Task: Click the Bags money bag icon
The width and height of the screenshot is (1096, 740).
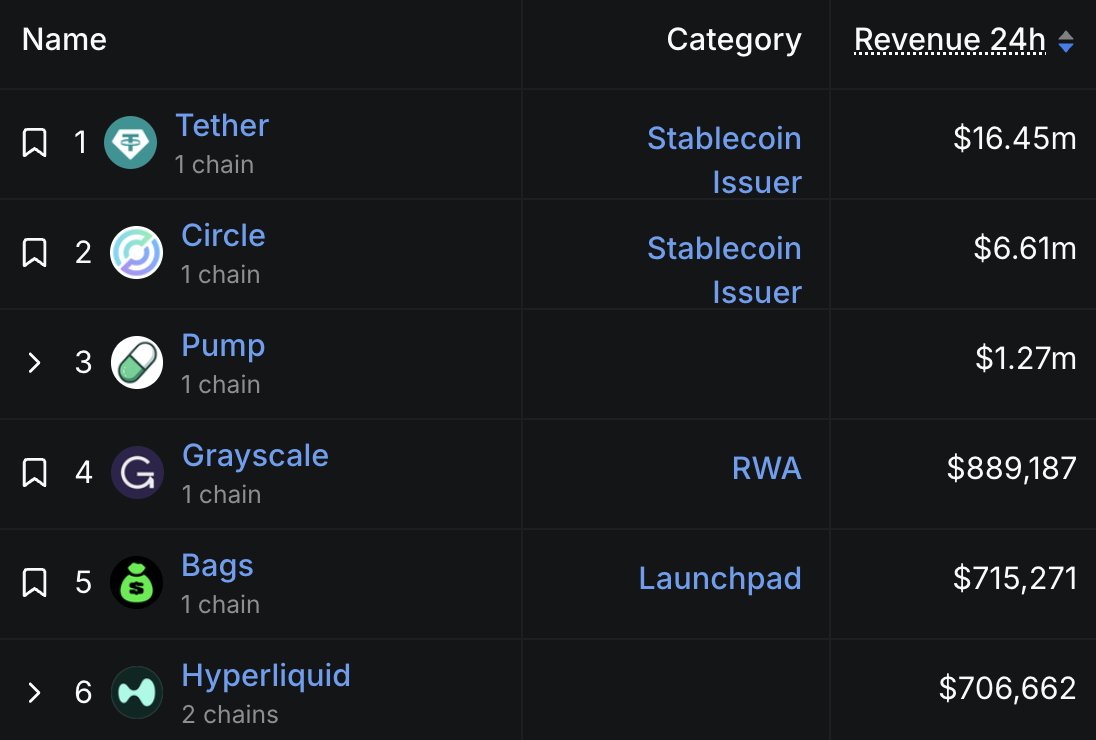Action: point(136,582)
